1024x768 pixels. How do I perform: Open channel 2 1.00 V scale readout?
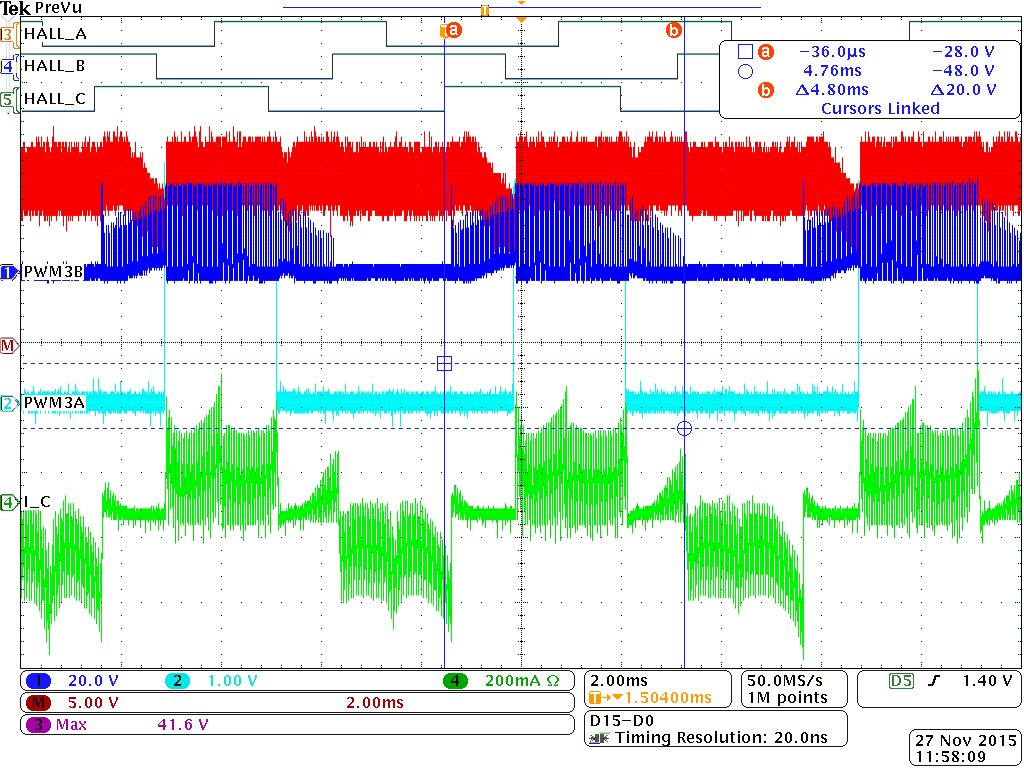(210, 681)
